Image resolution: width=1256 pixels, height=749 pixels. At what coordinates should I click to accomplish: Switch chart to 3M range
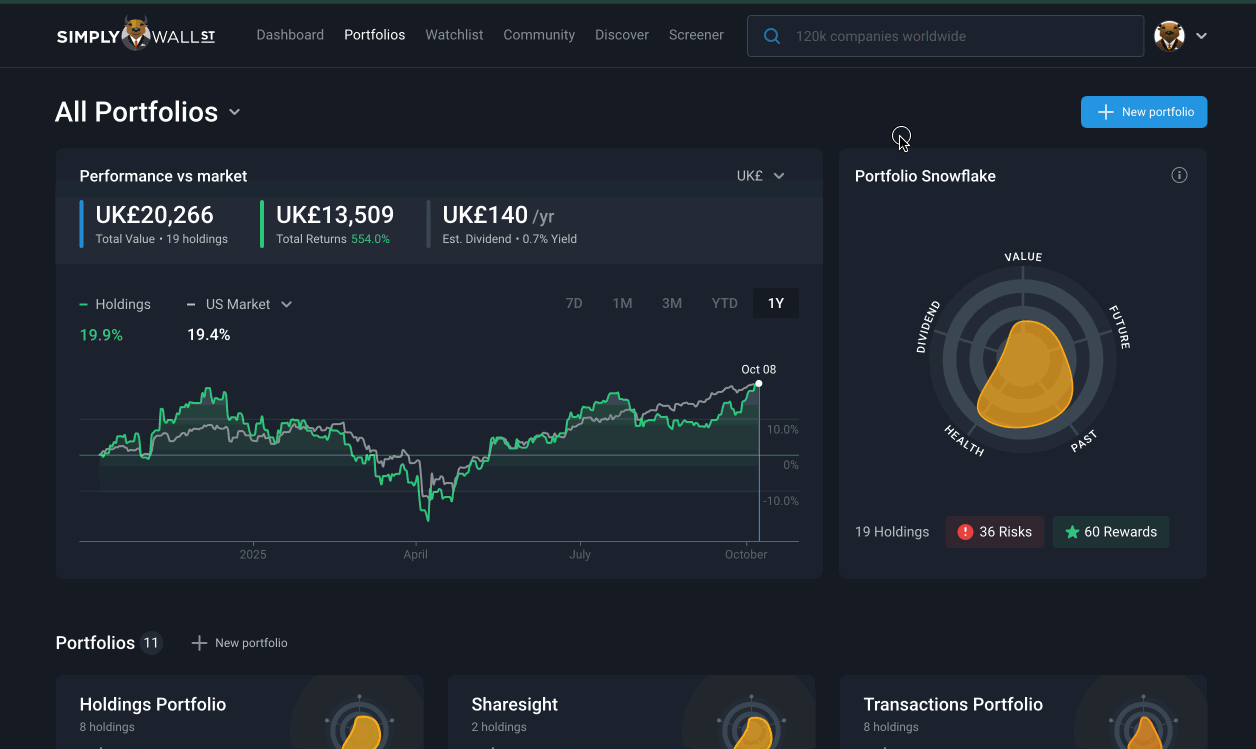coord(672,303)
